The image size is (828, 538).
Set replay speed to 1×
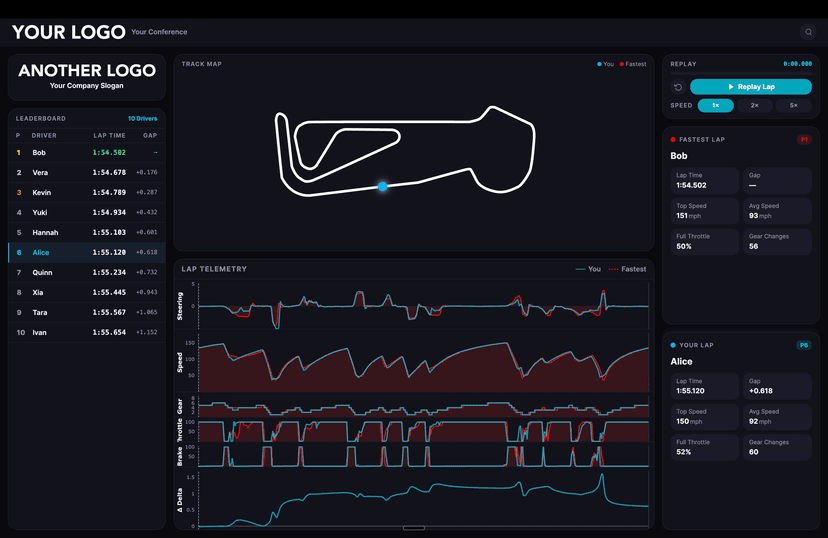715,105
